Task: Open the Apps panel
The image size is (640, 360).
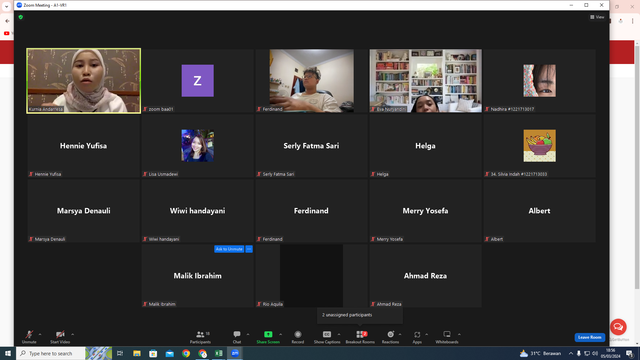Action: pyautogui.click(x=417, y=337)
